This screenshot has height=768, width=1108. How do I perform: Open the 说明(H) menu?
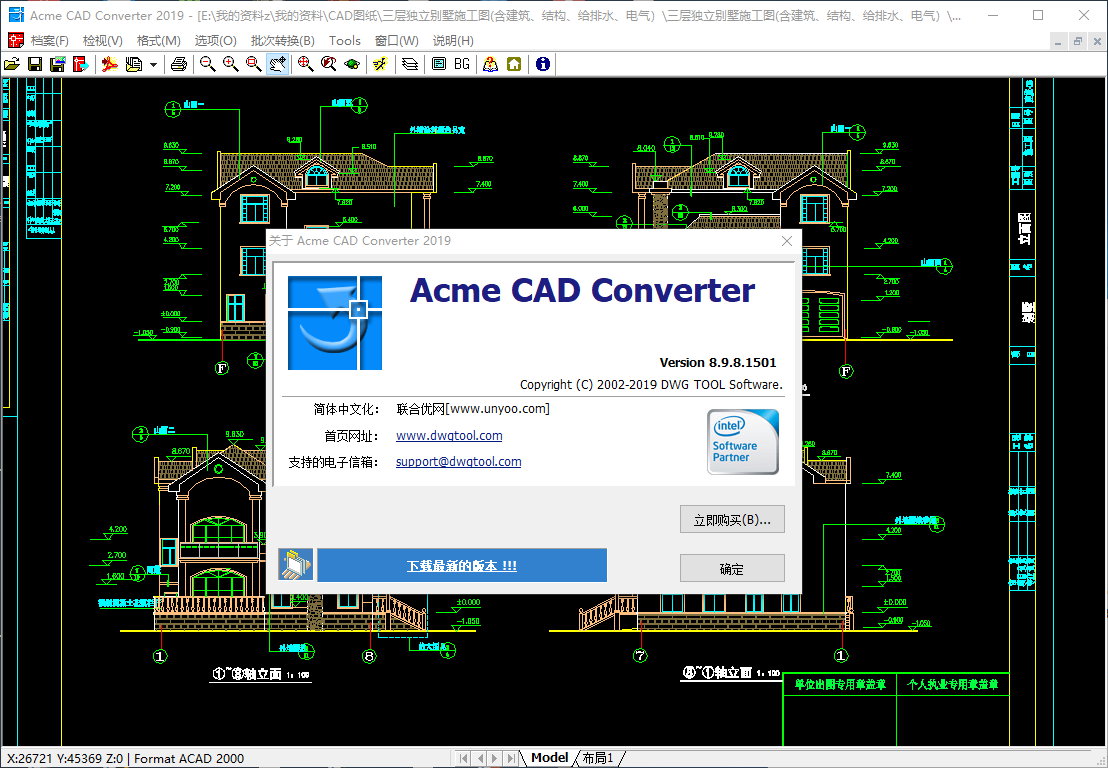click(453, 41)
